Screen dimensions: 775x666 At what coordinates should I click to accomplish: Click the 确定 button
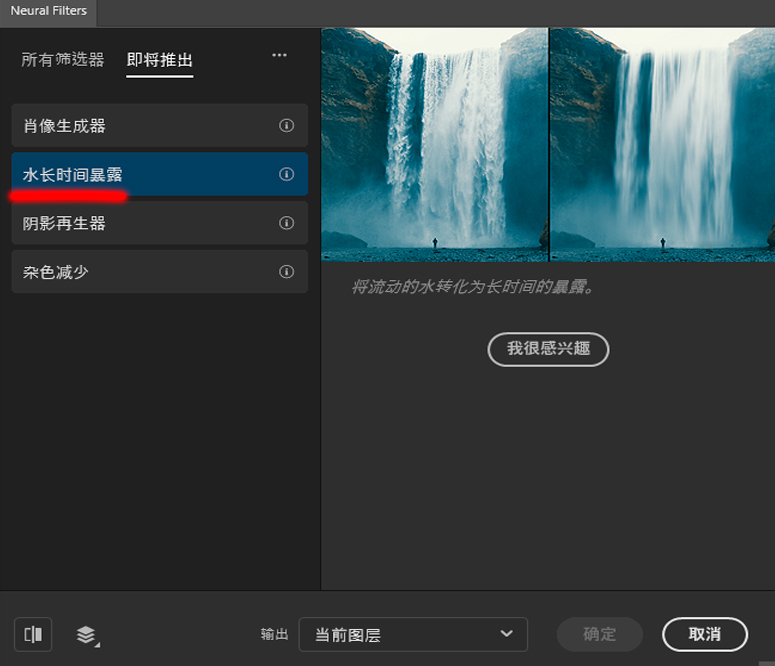[599, 634]
